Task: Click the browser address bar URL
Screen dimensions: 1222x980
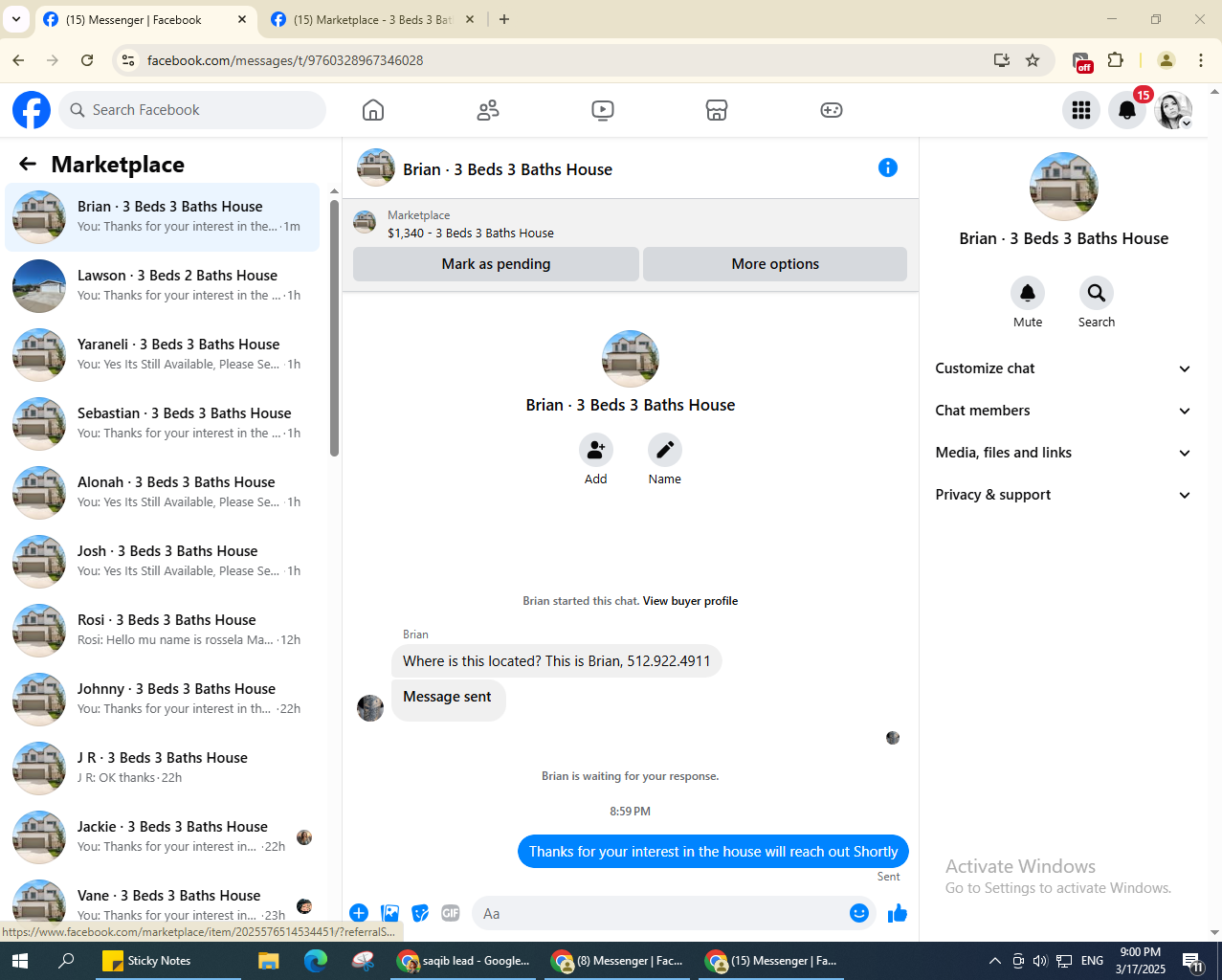Action: (285, 60)
